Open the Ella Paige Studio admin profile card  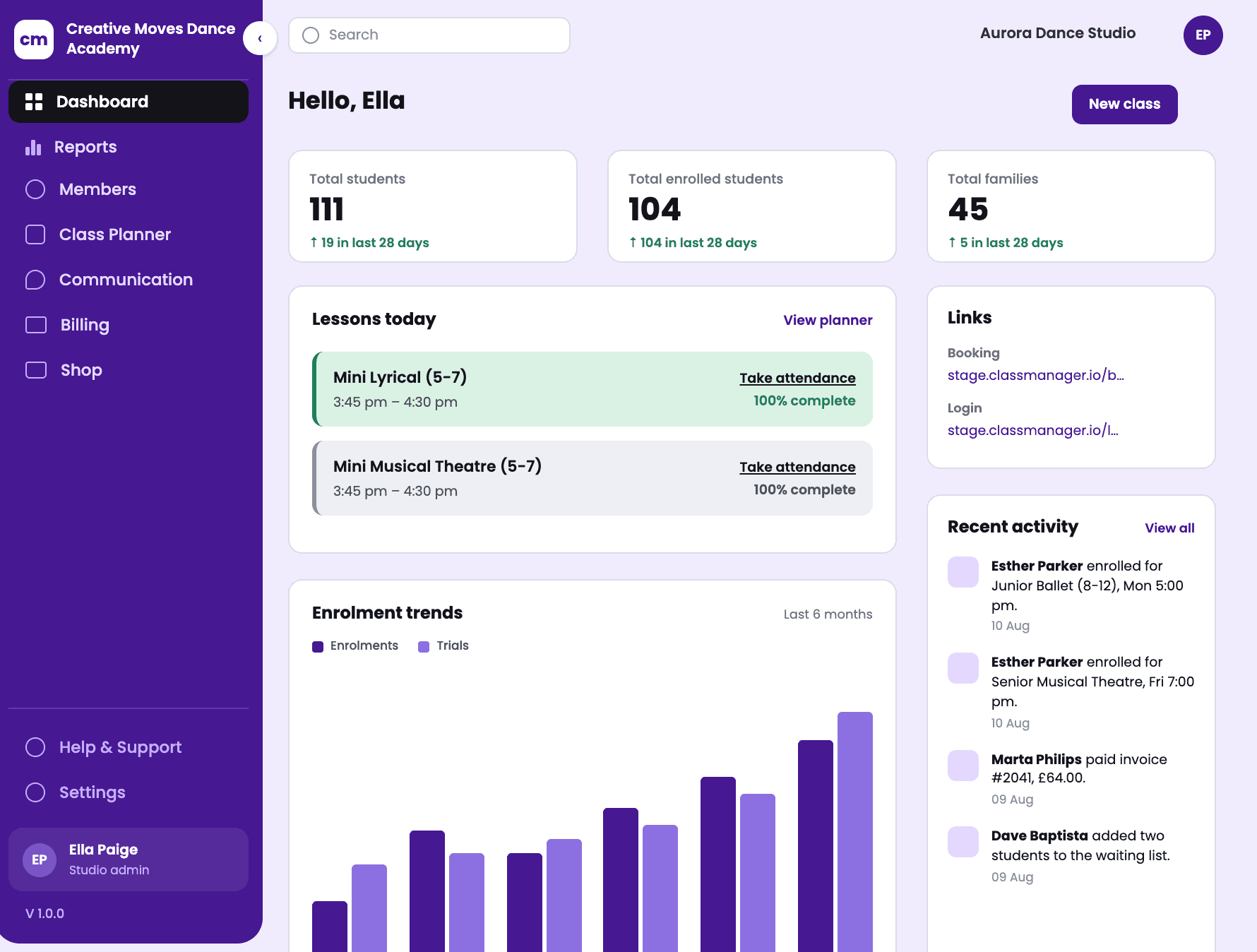129,859
